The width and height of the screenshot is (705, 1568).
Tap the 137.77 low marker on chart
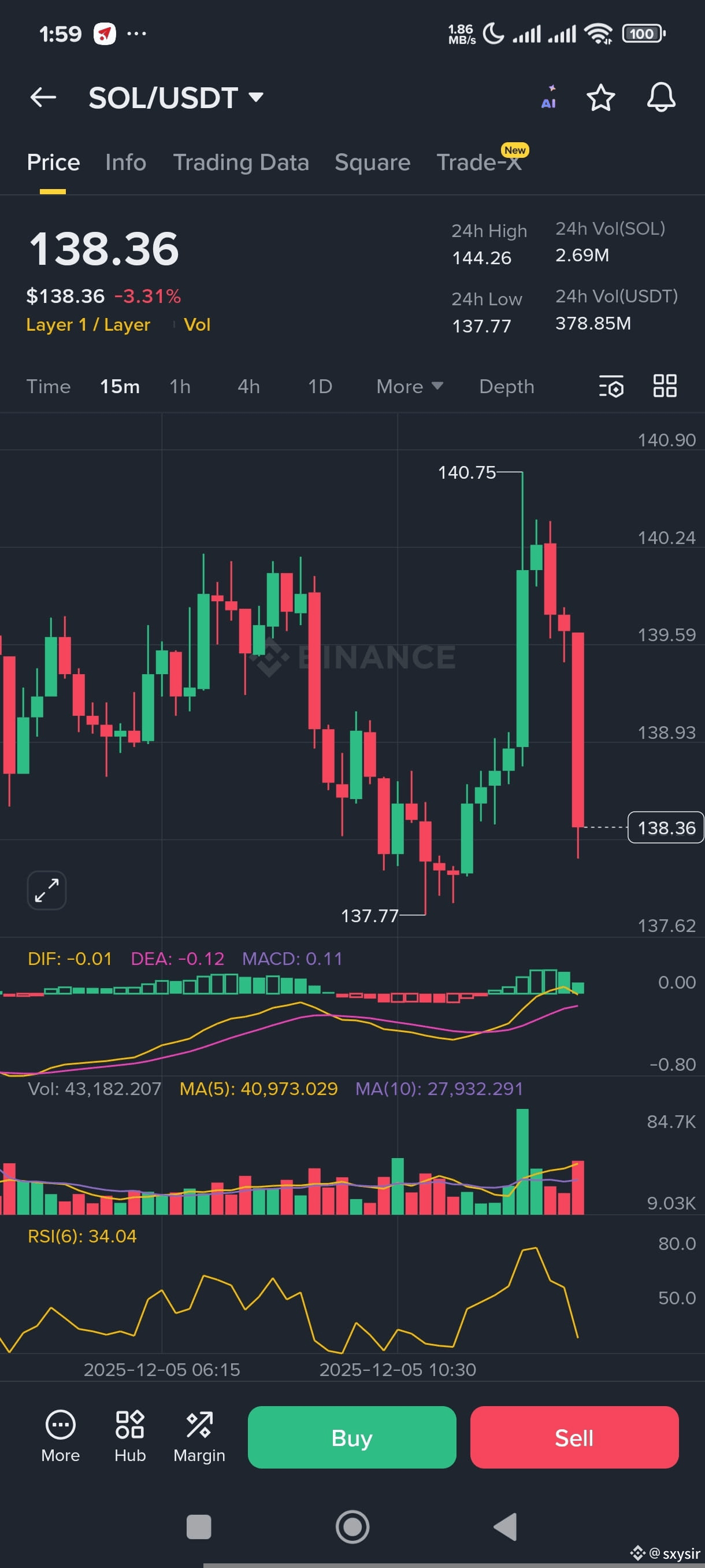(369, 915)
